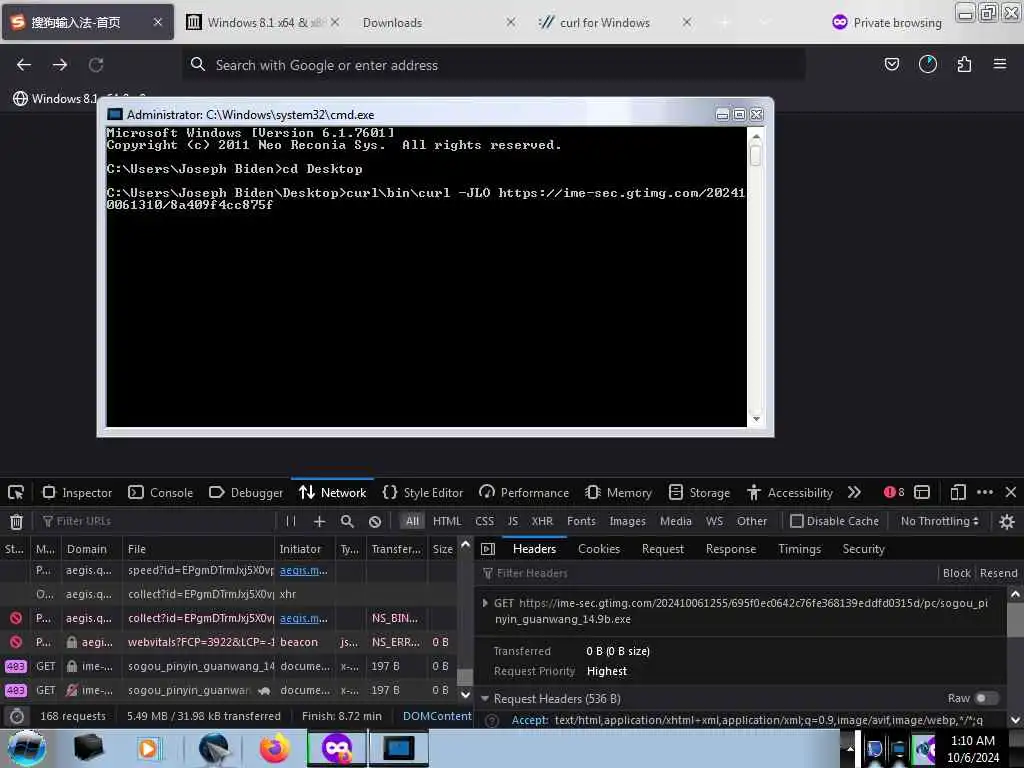The height and width of the screenshot is (768, 1024).
Task: Click the Resend request button
Action: point(999,573)
